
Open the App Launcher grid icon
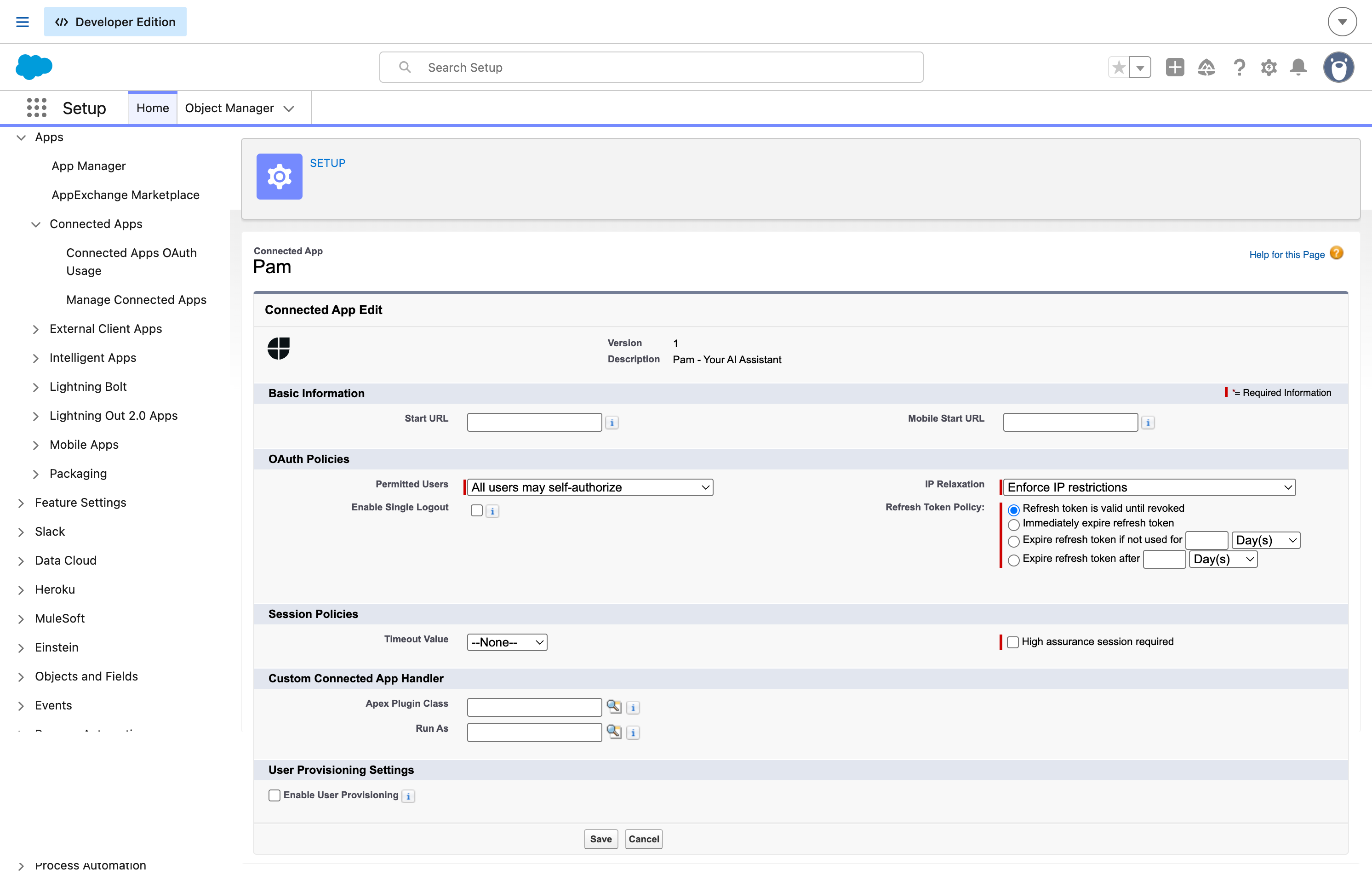click(36, 108)
